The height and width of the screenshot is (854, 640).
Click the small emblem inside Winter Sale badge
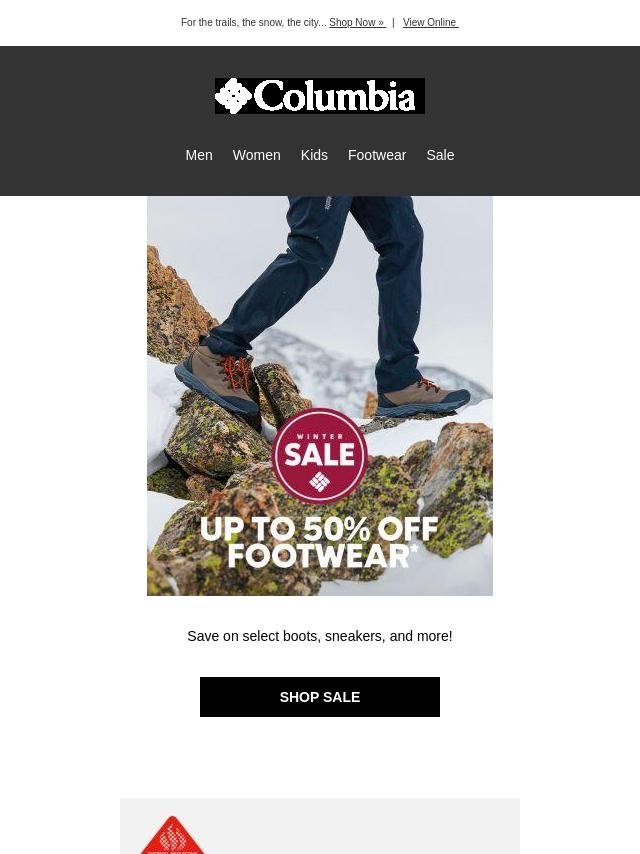tap(319, 481)
